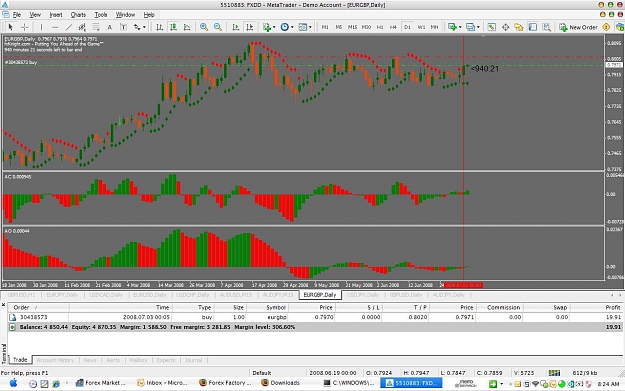Pick the equidistant channel tool
Screen dimensions: 625x391
[x=82, y=27]
